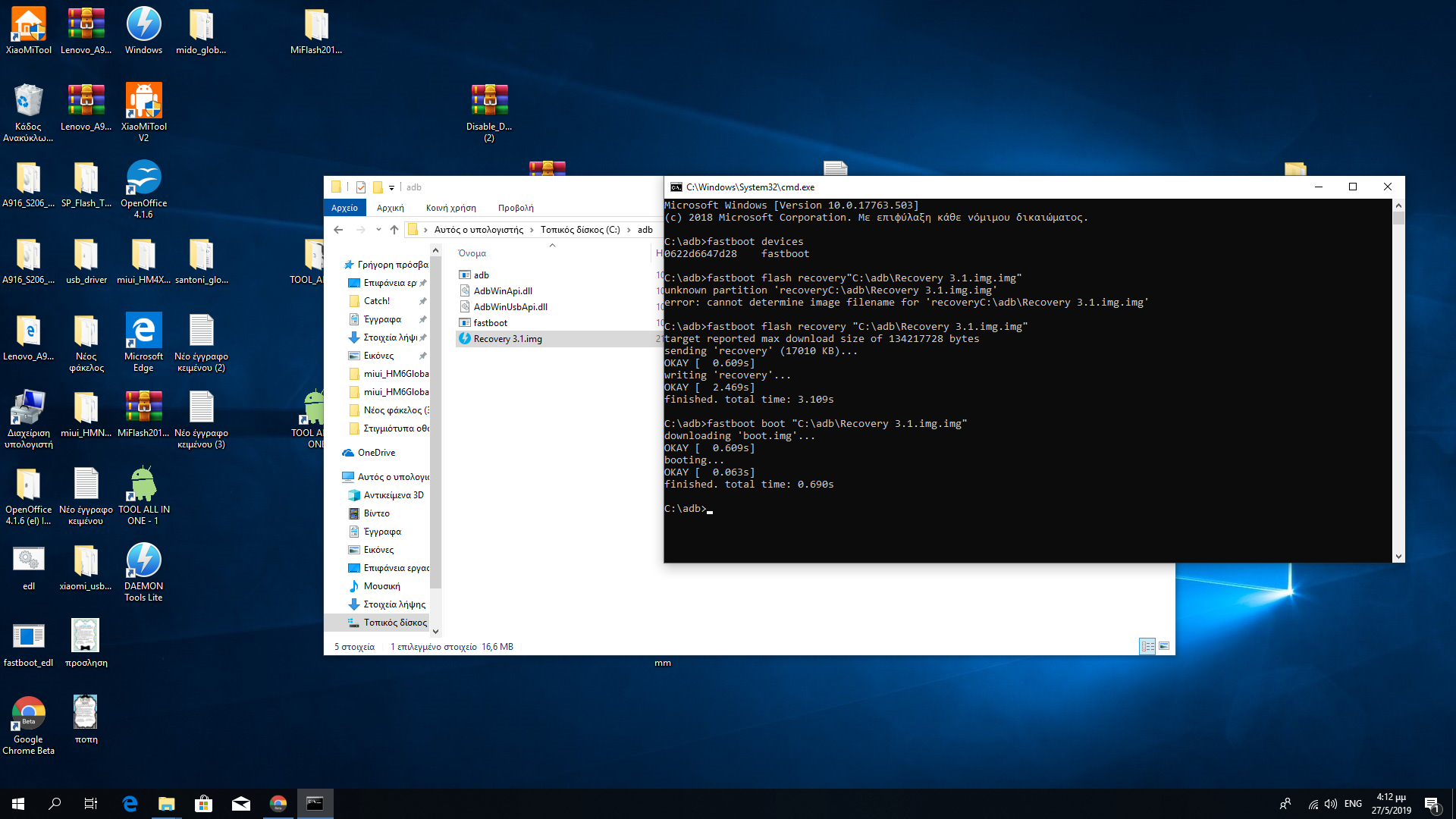Open the Microsoft Store taskbar icon
This screenshot has height=819, width=1456.
coord(203,804)
